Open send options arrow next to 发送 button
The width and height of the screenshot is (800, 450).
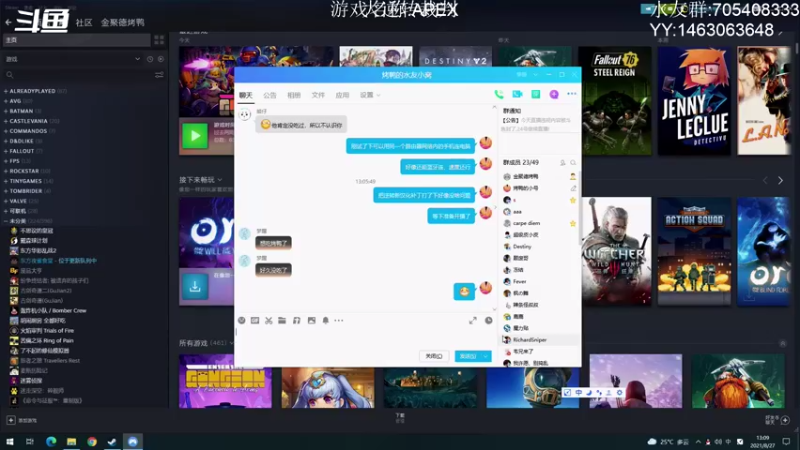486,356
